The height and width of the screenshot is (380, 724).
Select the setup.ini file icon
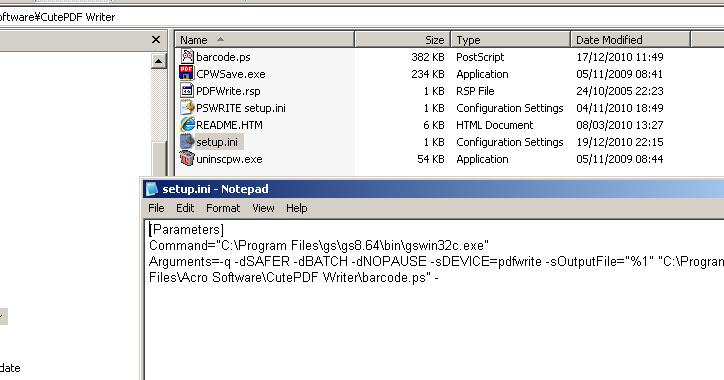pyautogui.click(x=187, y=142)
